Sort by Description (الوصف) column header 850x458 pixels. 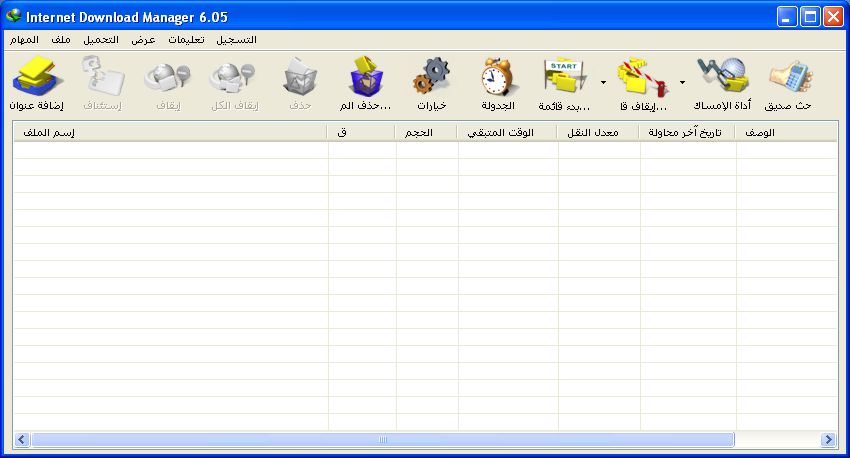click(786, 132)
